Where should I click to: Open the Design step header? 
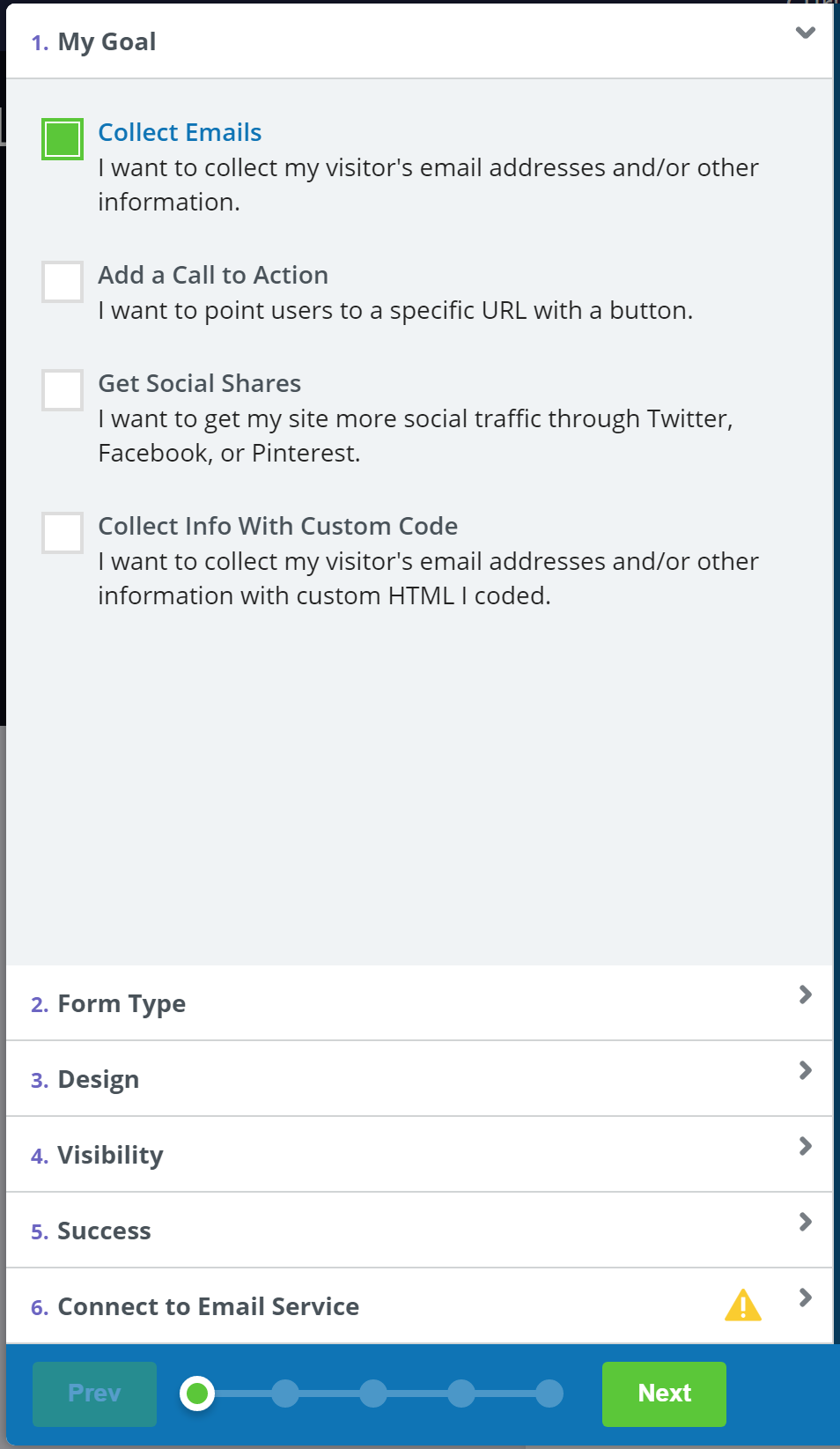(99, 1080)
